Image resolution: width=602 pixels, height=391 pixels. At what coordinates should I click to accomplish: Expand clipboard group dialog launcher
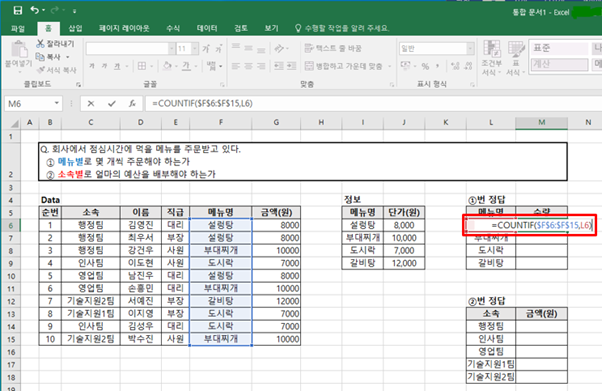click(79, 84)
